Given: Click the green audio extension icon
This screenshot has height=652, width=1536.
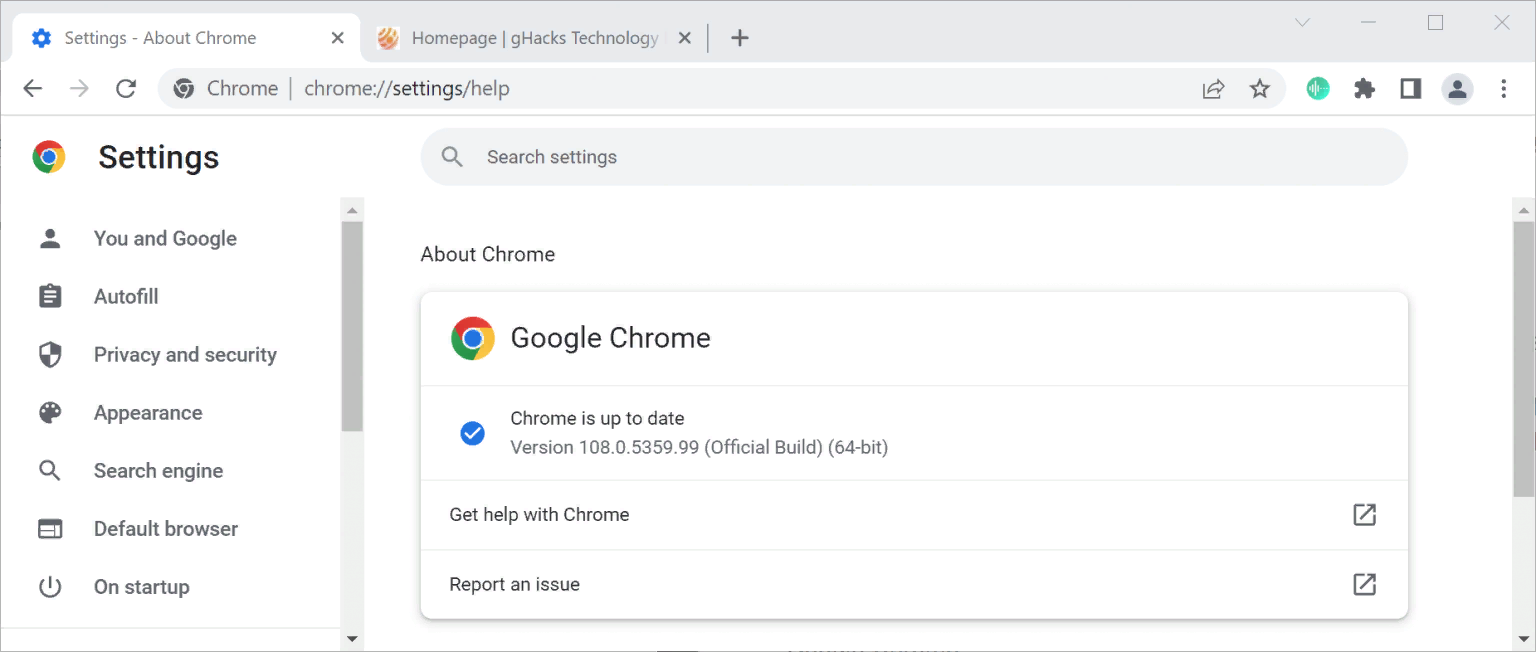Looking at the screenshot, I should pos(1318,89).
